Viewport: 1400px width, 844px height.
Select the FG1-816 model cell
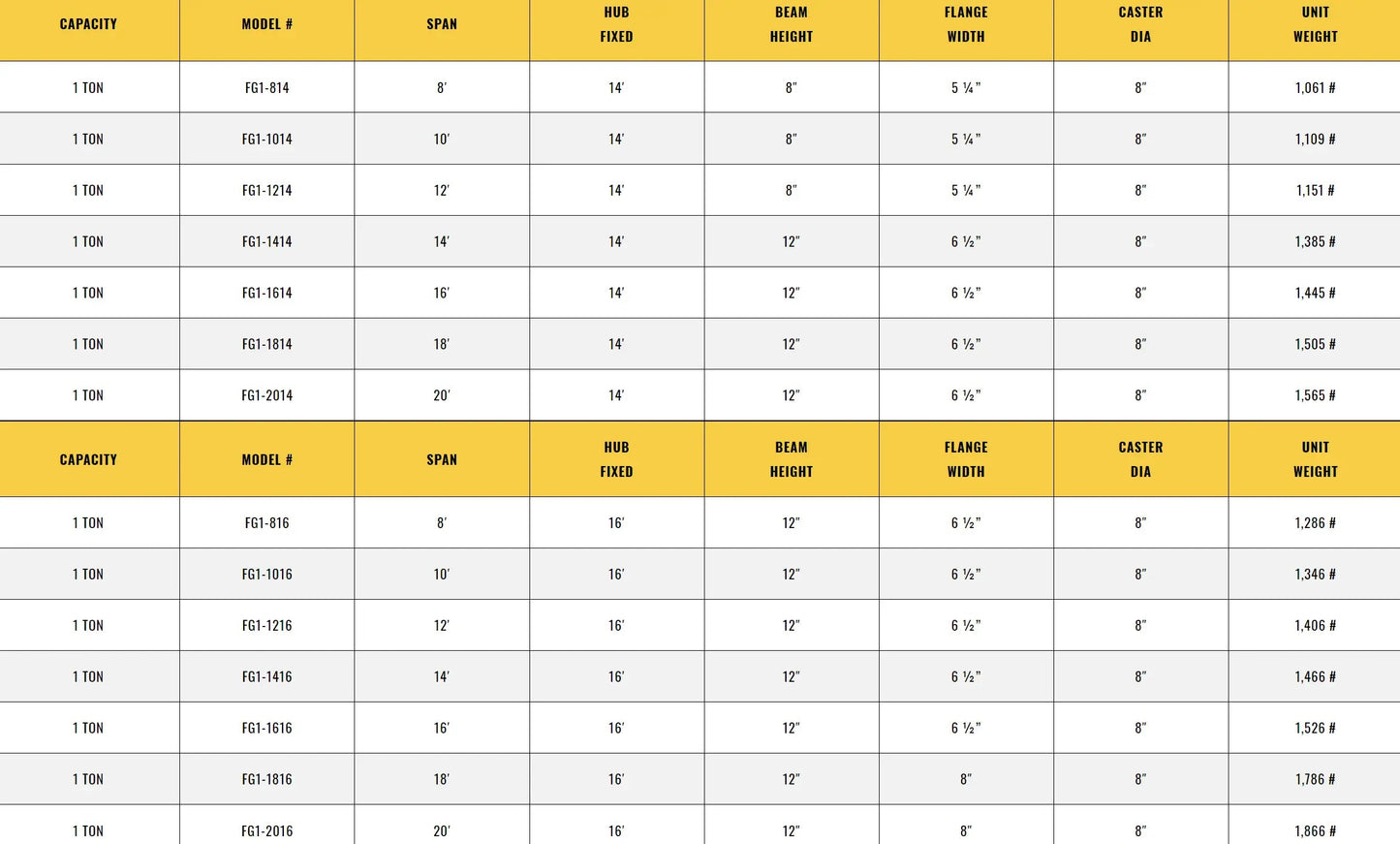(266, 523)
